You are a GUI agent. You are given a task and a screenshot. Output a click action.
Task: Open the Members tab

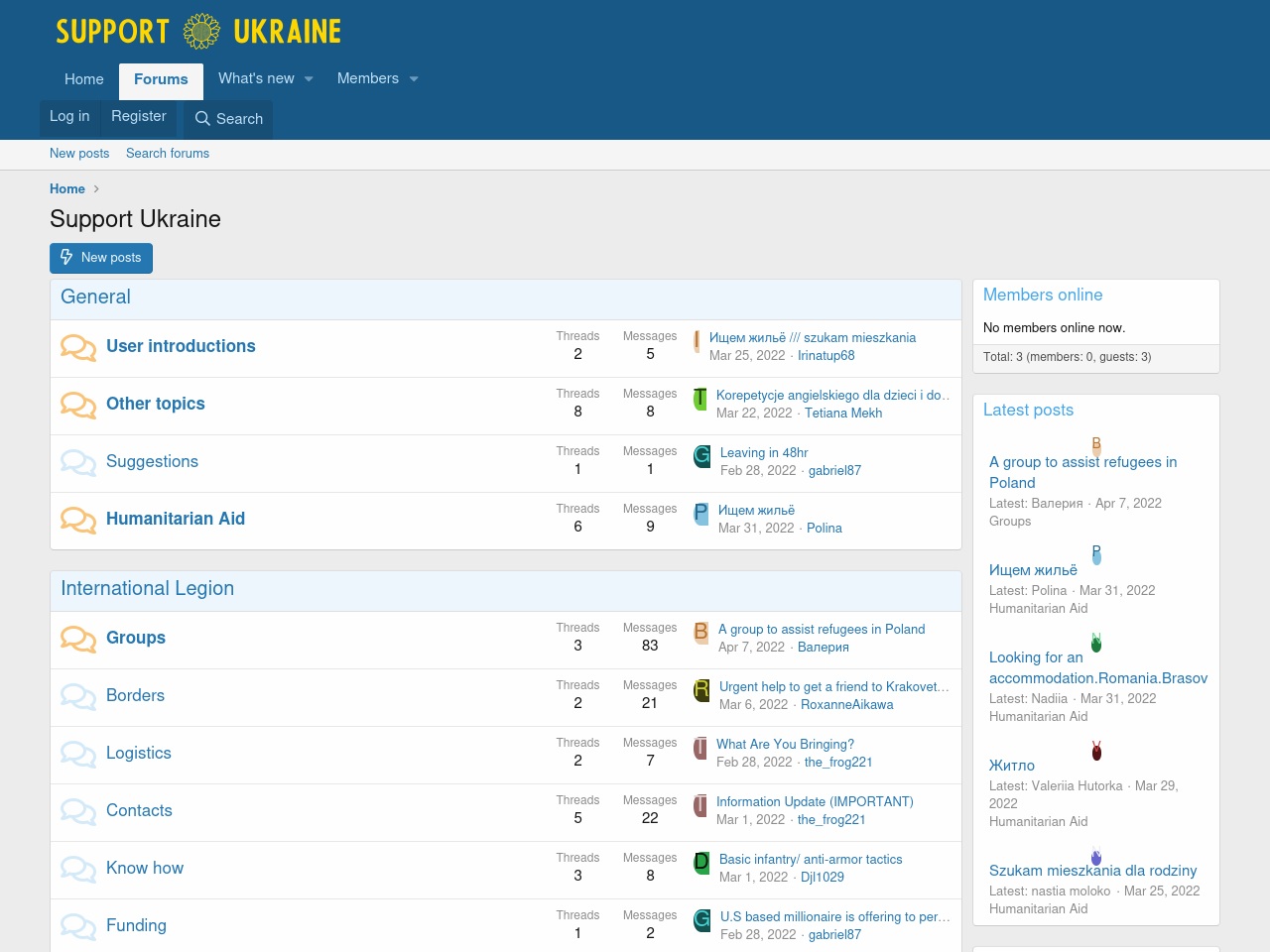tap(368, 78)
